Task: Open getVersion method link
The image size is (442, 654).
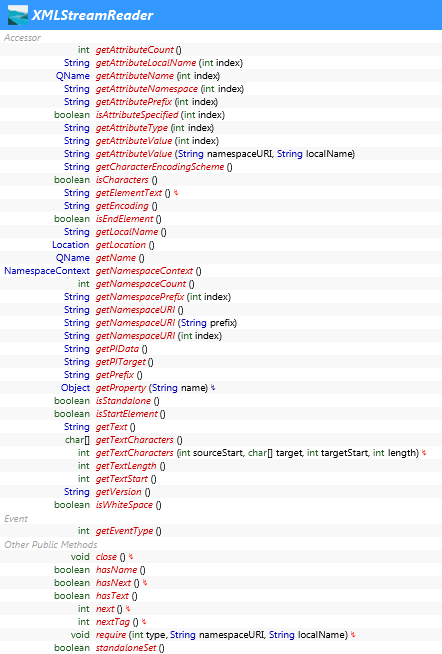Action: 119,491
